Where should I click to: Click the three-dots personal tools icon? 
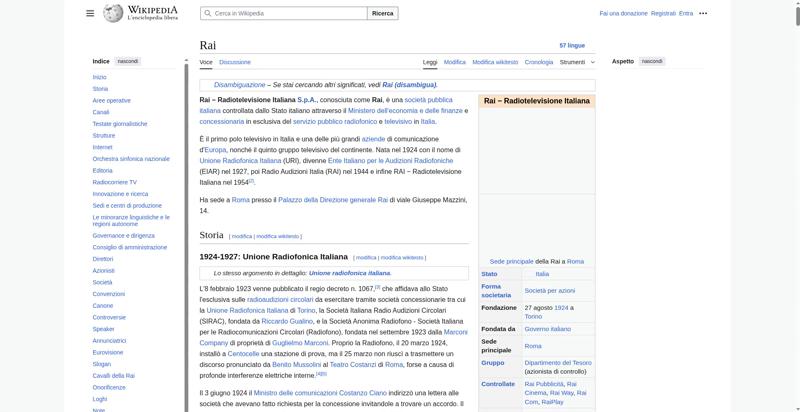703,14
